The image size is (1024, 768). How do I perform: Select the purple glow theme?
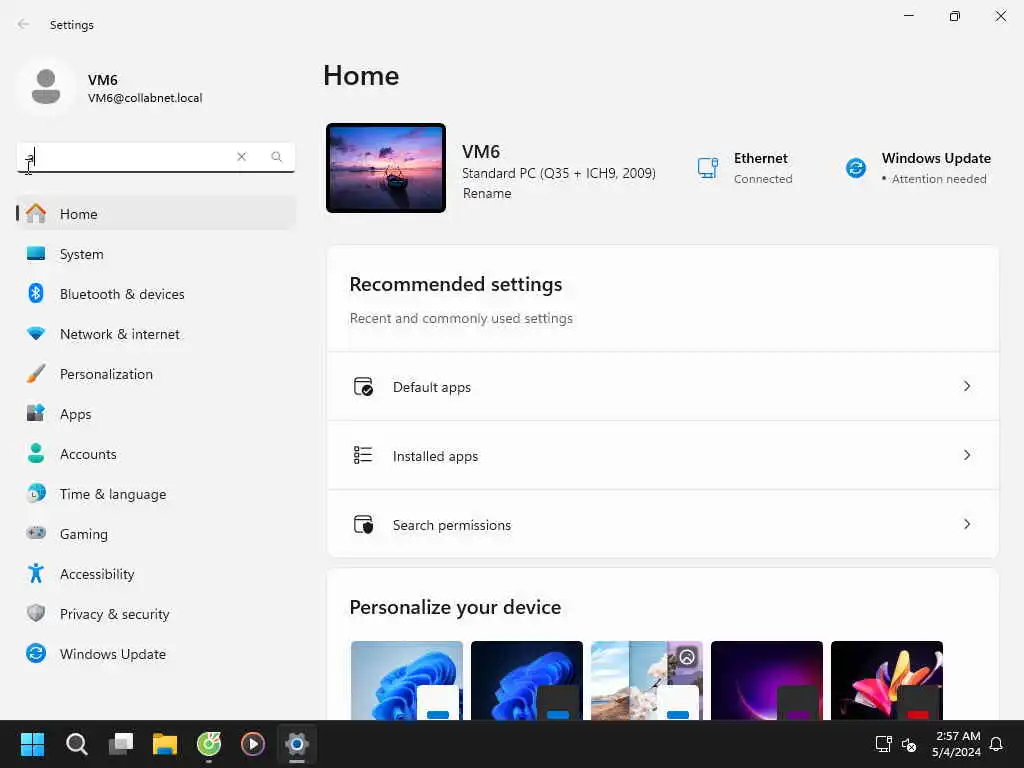[x=767, y=680]
